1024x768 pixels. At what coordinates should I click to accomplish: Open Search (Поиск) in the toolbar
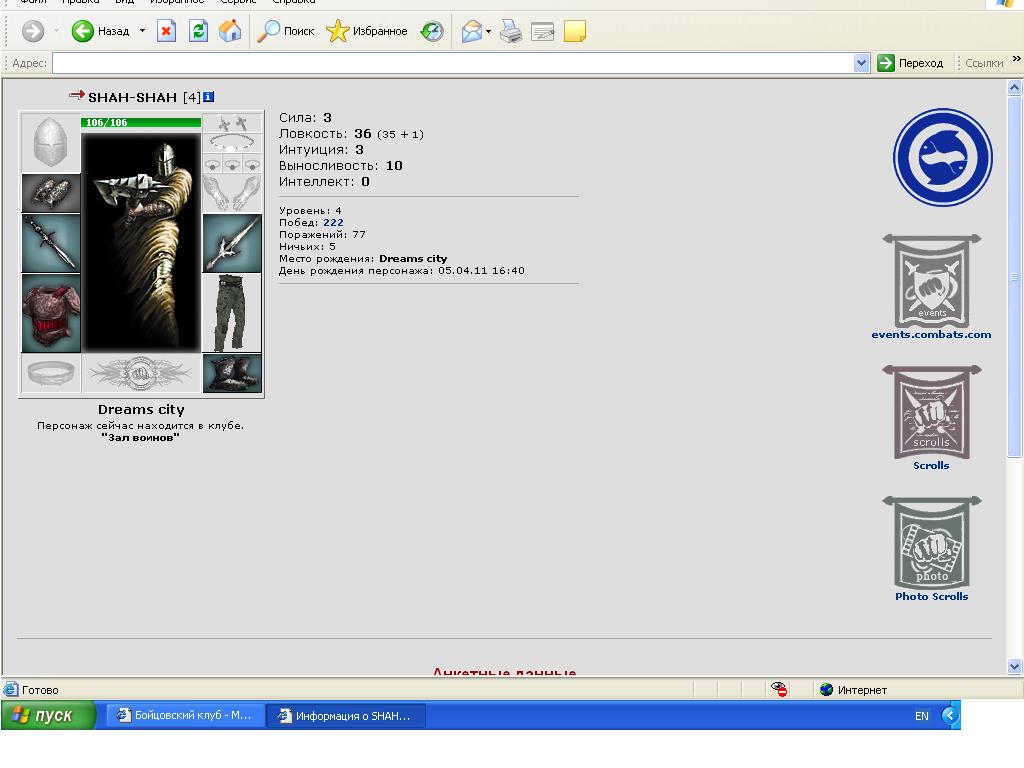pos(285,31)
